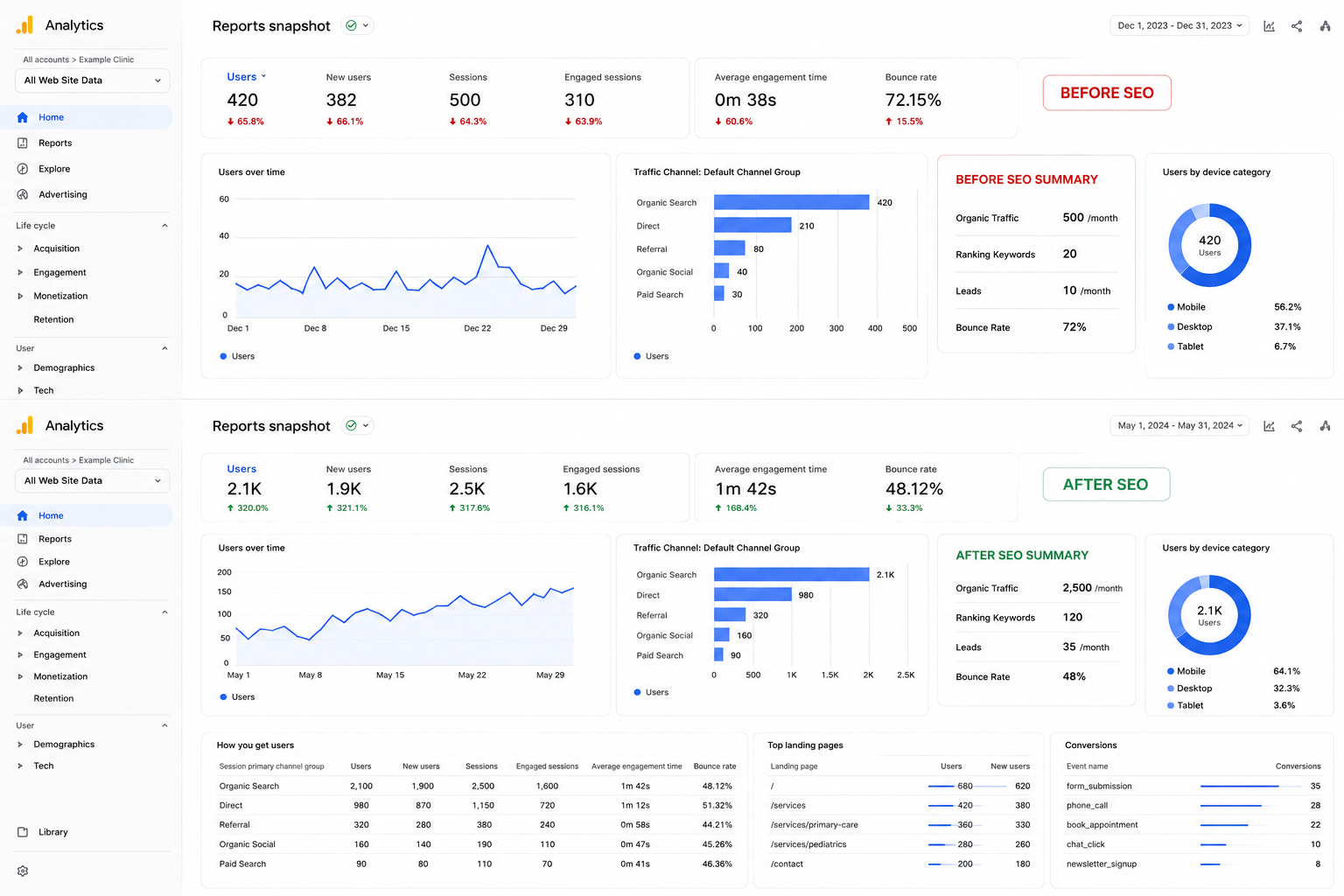Toggle the Users legend under the December traffic channel chart
The height and width of the screenshot is (896, 1344).
tap(651, 356)
